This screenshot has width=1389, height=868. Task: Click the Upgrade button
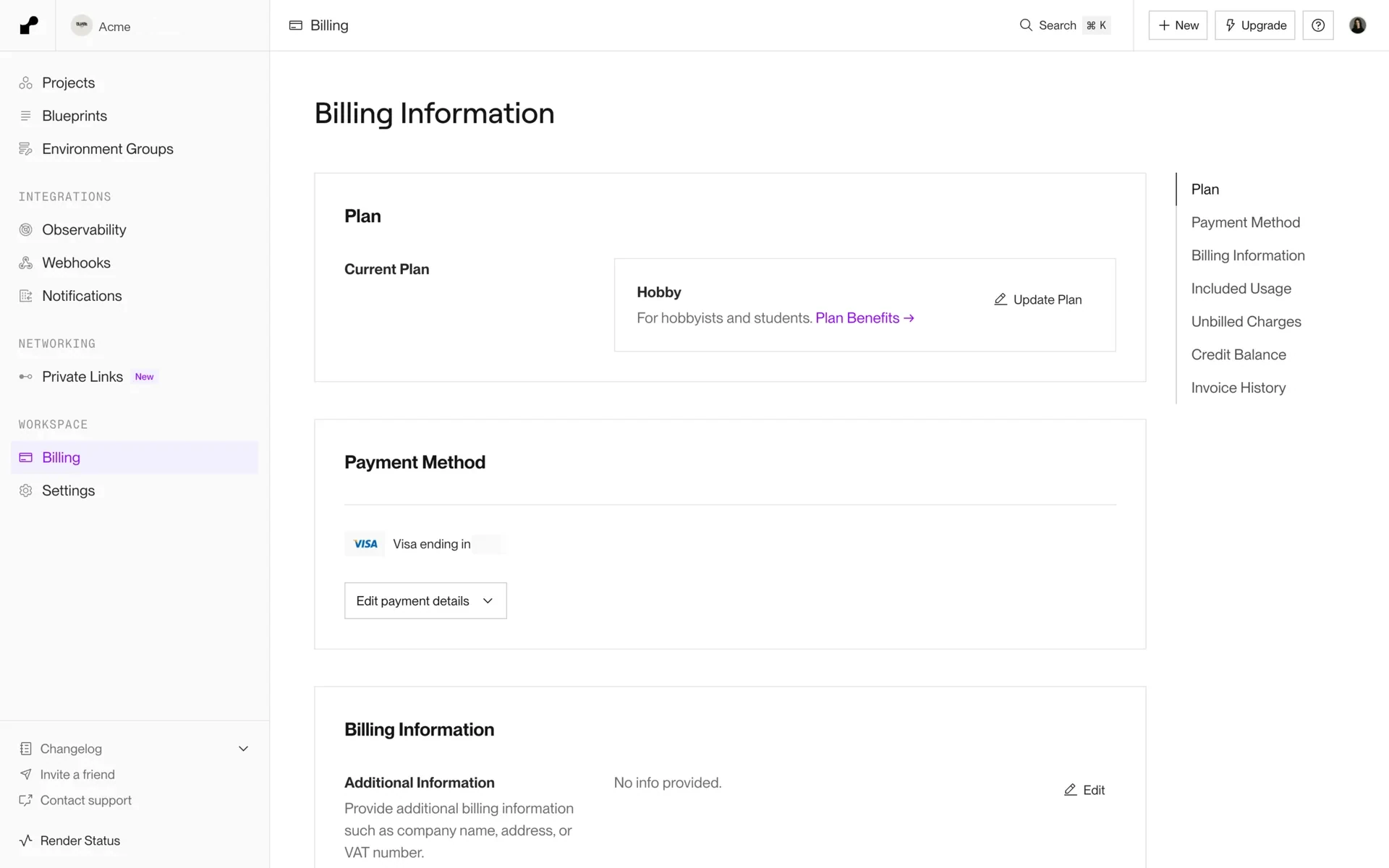[1254, 25]
